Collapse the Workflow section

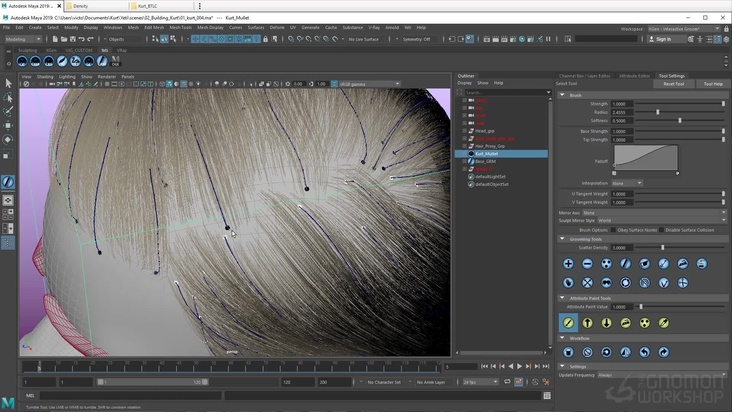click(562, 338)
